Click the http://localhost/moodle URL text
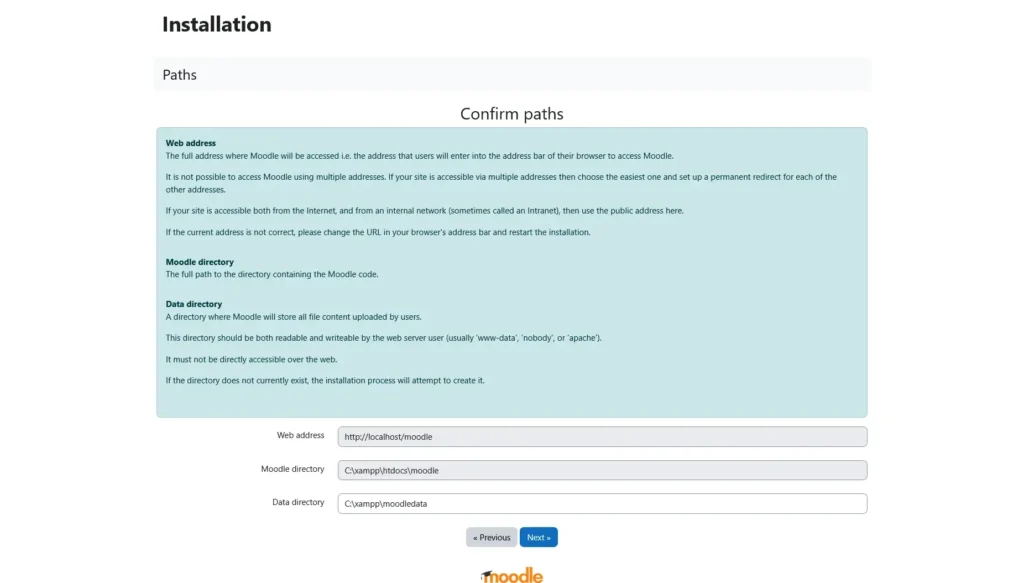1024x583 pixels. (388, 436)
